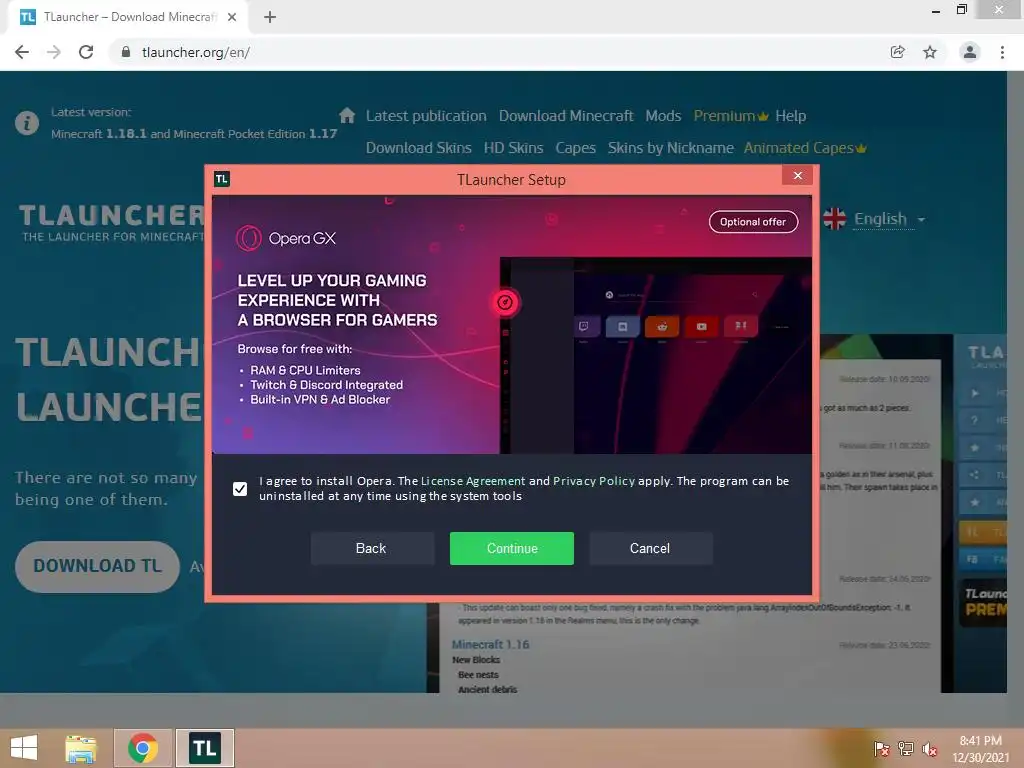Open the Action Center flag icon
This screenshot has width=1024, height=768.
point(881,749)
